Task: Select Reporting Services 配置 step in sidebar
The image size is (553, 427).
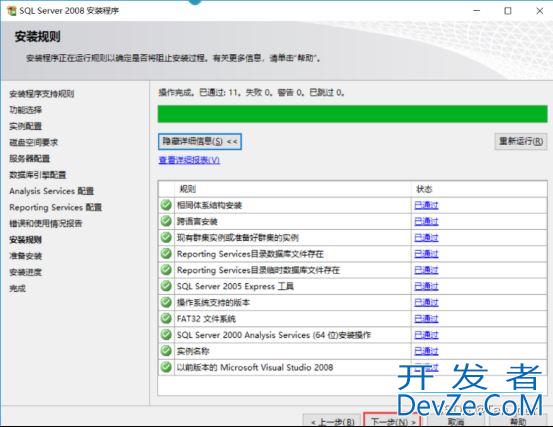Action: [55, 207]
